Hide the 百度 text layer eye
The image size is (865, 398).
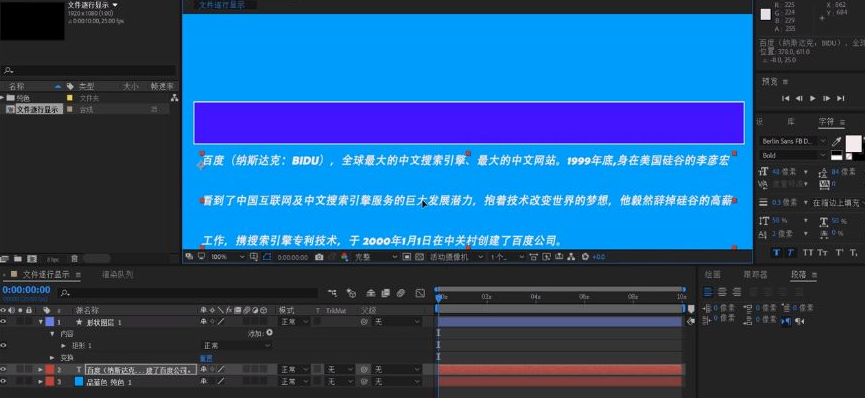click(x=4, y=369)
